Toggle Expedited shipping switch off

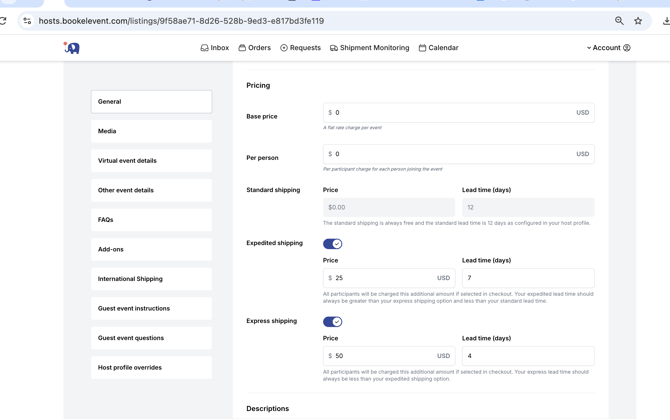pos(332,244)
